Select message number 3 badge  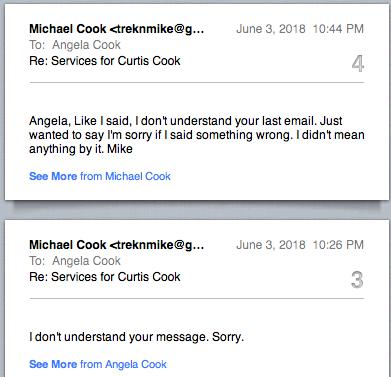(357, 280)
